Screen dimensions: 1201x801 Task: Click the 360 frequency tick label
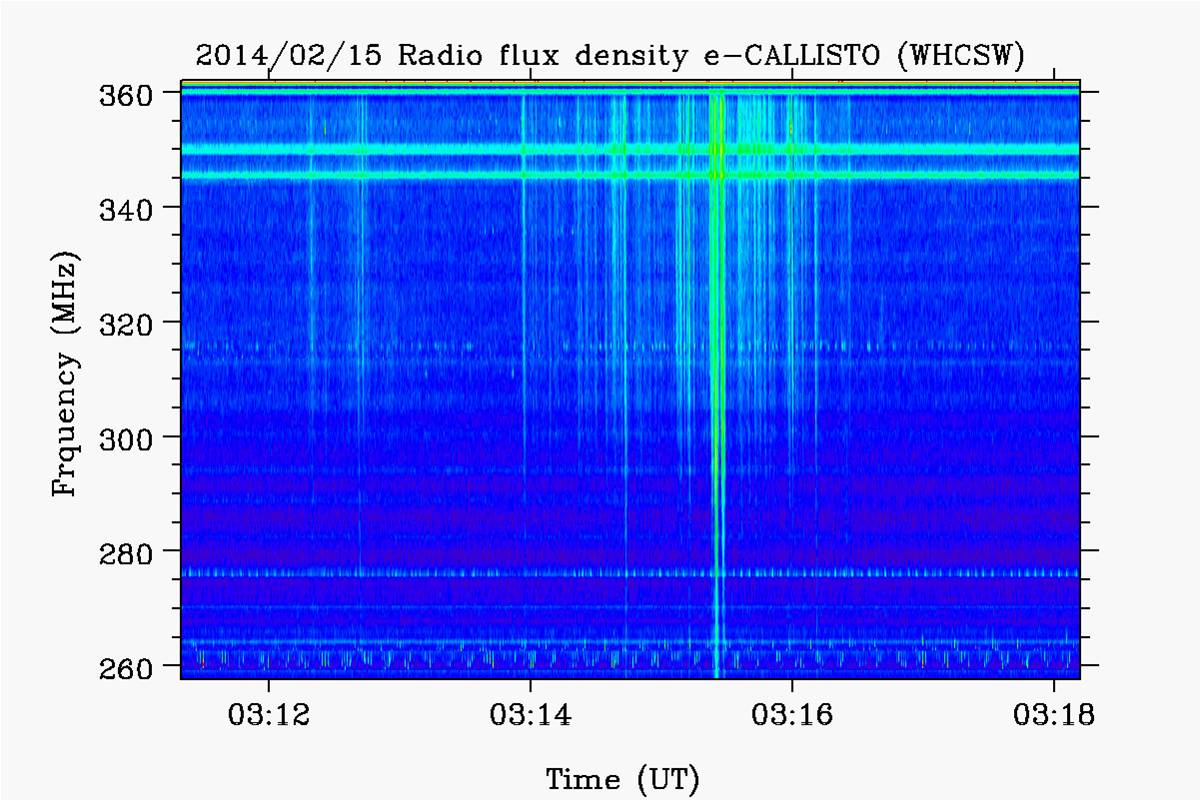click(x=125, y=95)
